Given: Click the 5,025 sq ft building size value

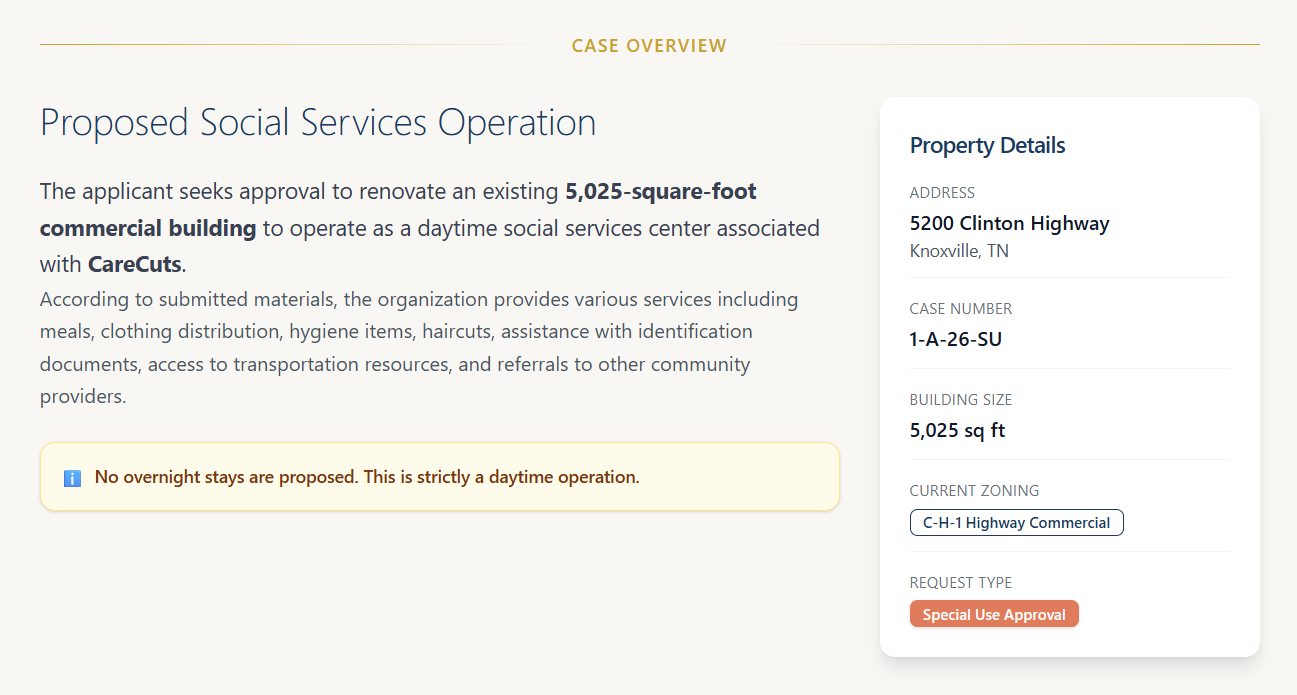Looking at the screenshot, I should click(957, 431).
